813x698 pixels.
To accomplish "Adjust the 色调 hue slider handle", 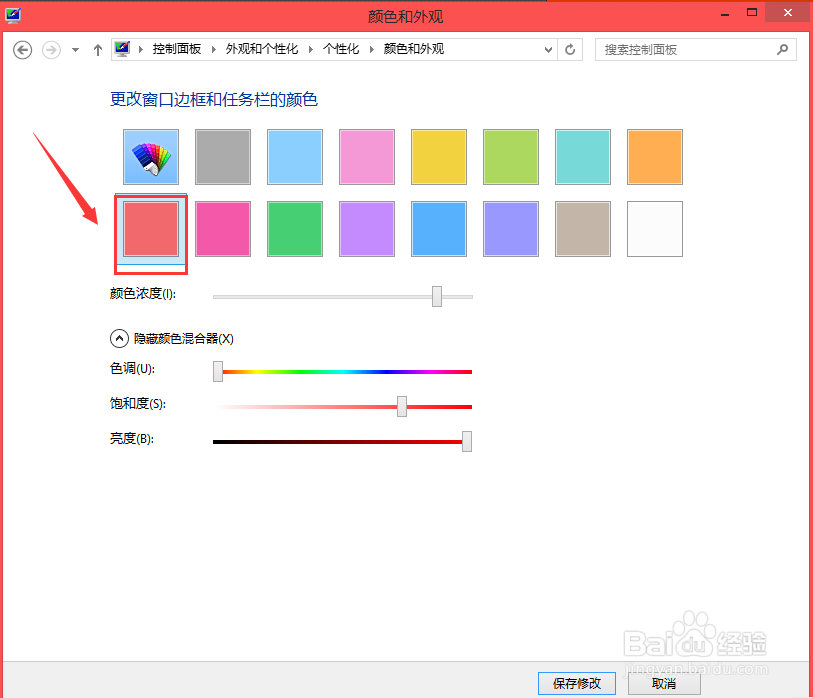I will coord(217,371).
